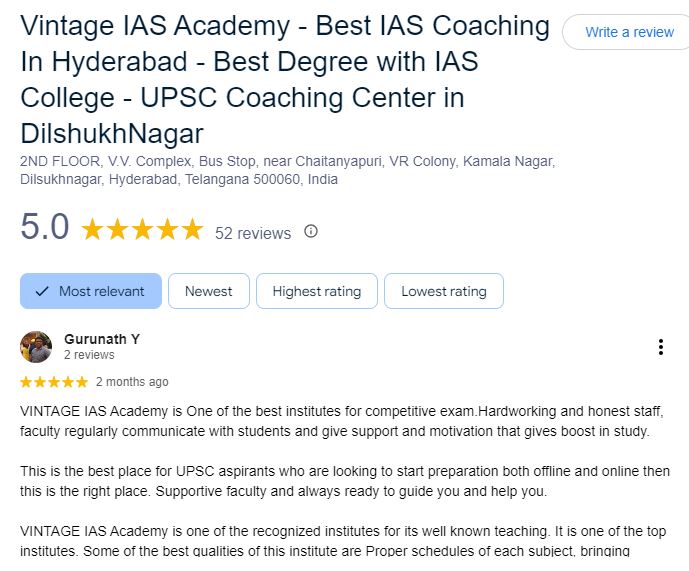Sort reviews by Highest rating
The width and height of the screenshot is (689, 571).
[x=317, y=291]
